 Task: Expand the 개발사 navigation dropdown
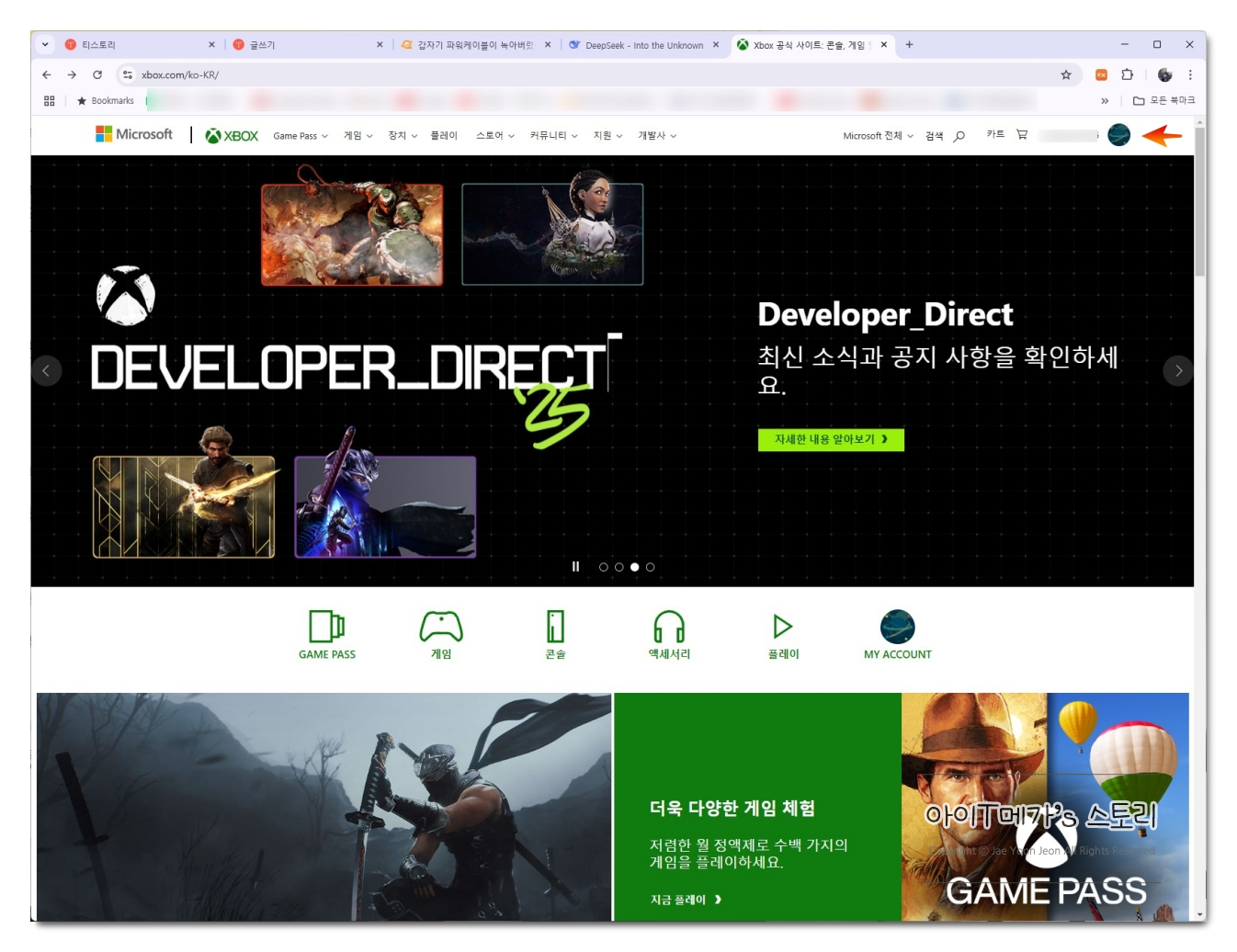pyautogui.click(x=657, y=136)
